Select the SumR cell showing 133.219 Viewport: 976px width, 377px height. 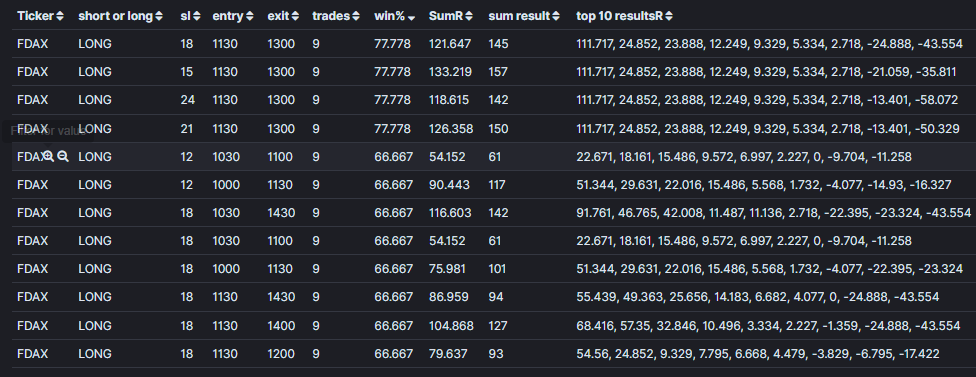450,72
